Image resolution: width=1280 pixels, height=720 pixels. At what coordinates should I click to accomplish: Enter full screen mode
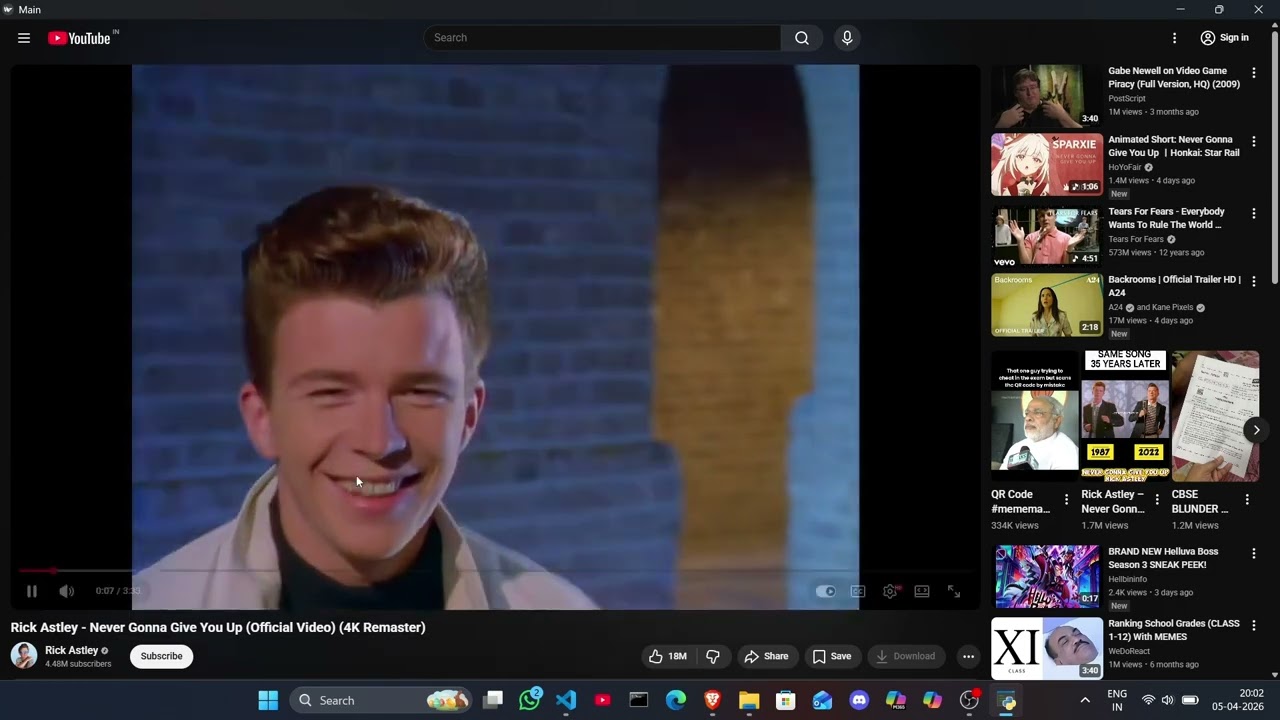954,591
